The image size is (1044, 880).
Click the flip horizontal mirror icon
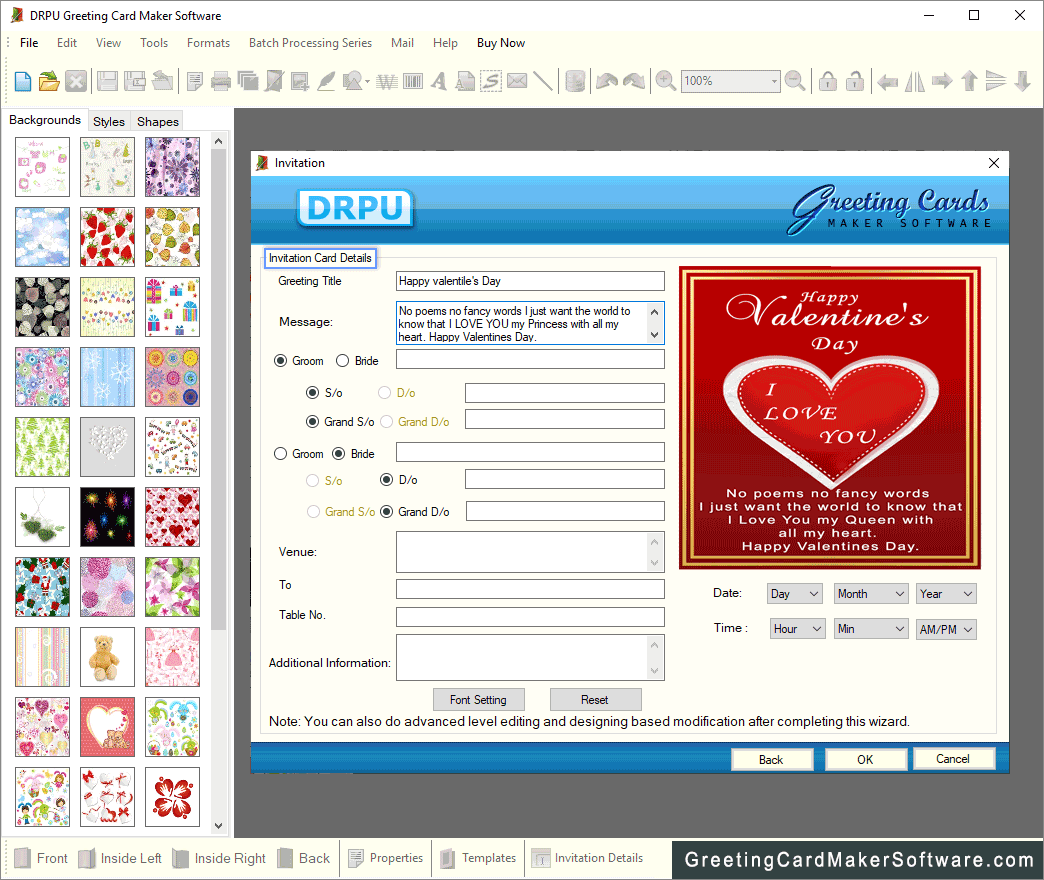point(915,81)
